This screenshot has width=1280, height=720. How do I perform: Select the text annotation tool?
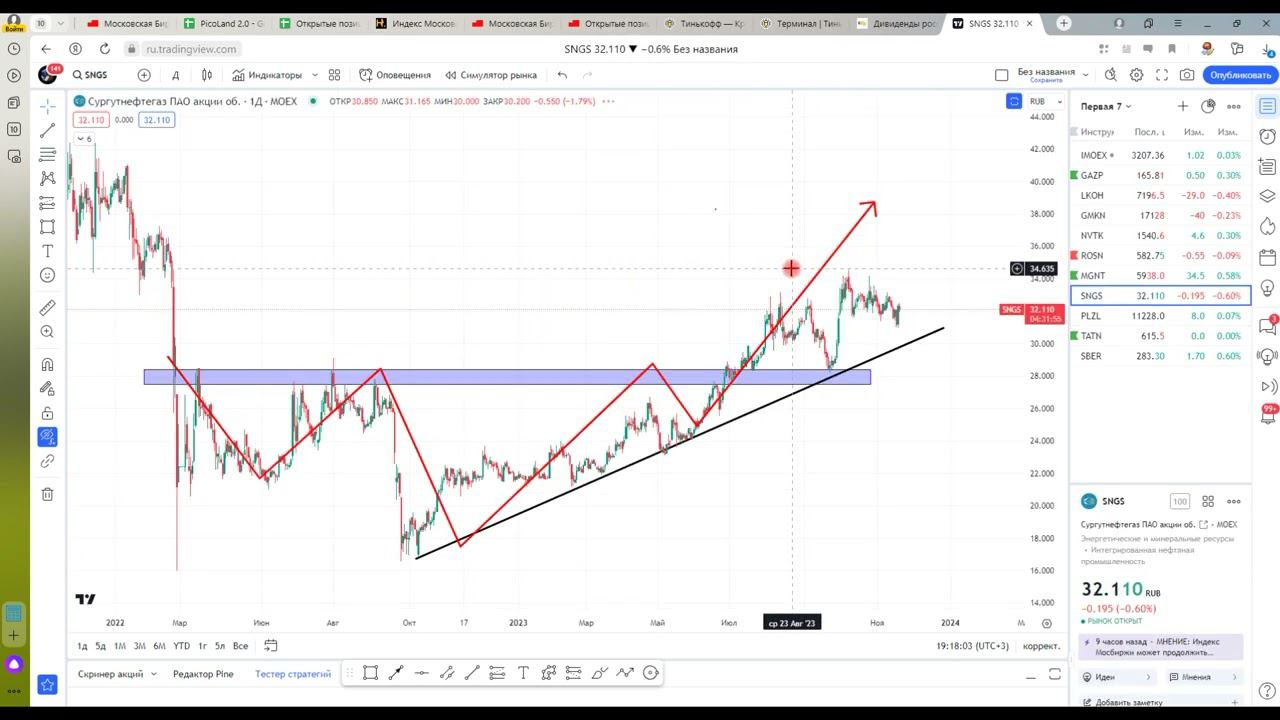(47, 251)
